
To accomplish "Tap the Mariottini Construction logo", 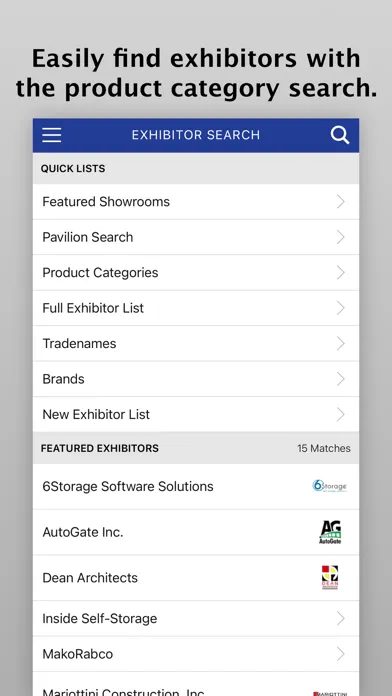I will (329, 692).
